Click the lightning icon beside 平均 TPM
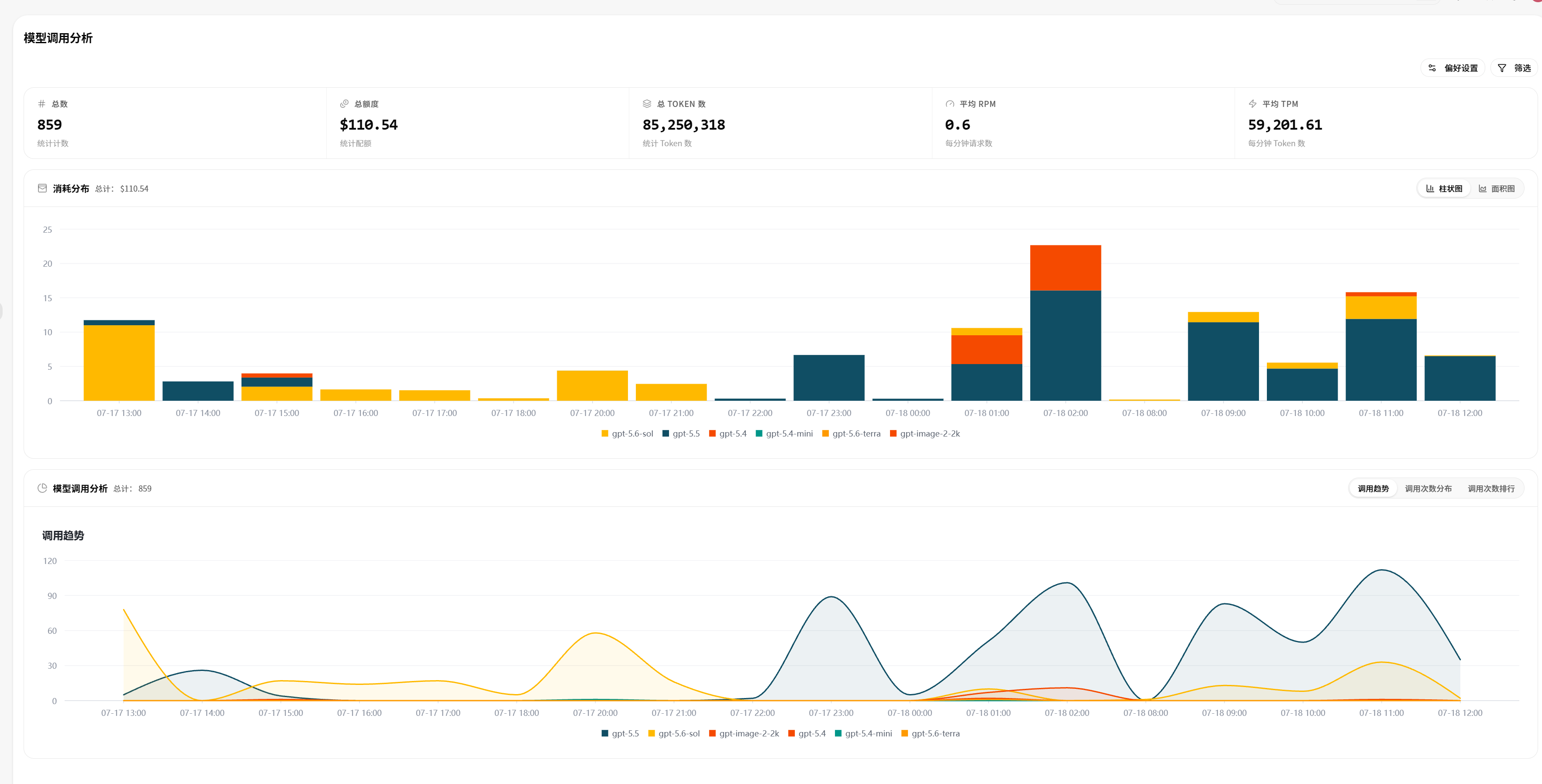Viewport: 1542px width, 784px height. pyautogui.click(x=1252, y=104)
